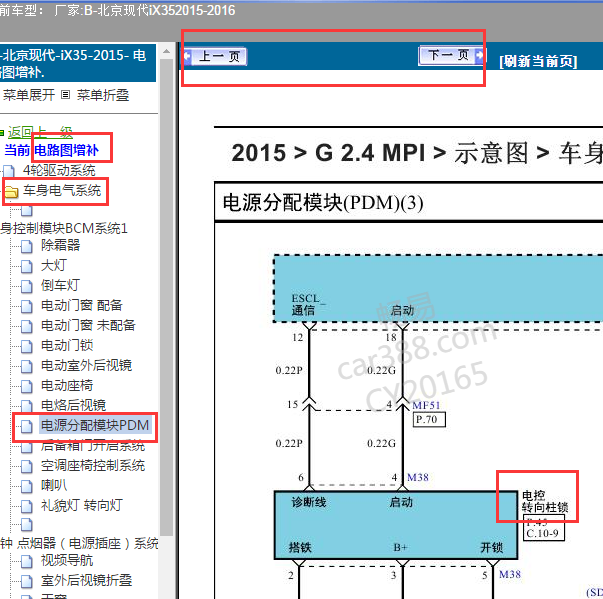Screen dimensions: 603x599
Task: Collapse the menu with 菜单折叠
Action: [x=103, y=95]
